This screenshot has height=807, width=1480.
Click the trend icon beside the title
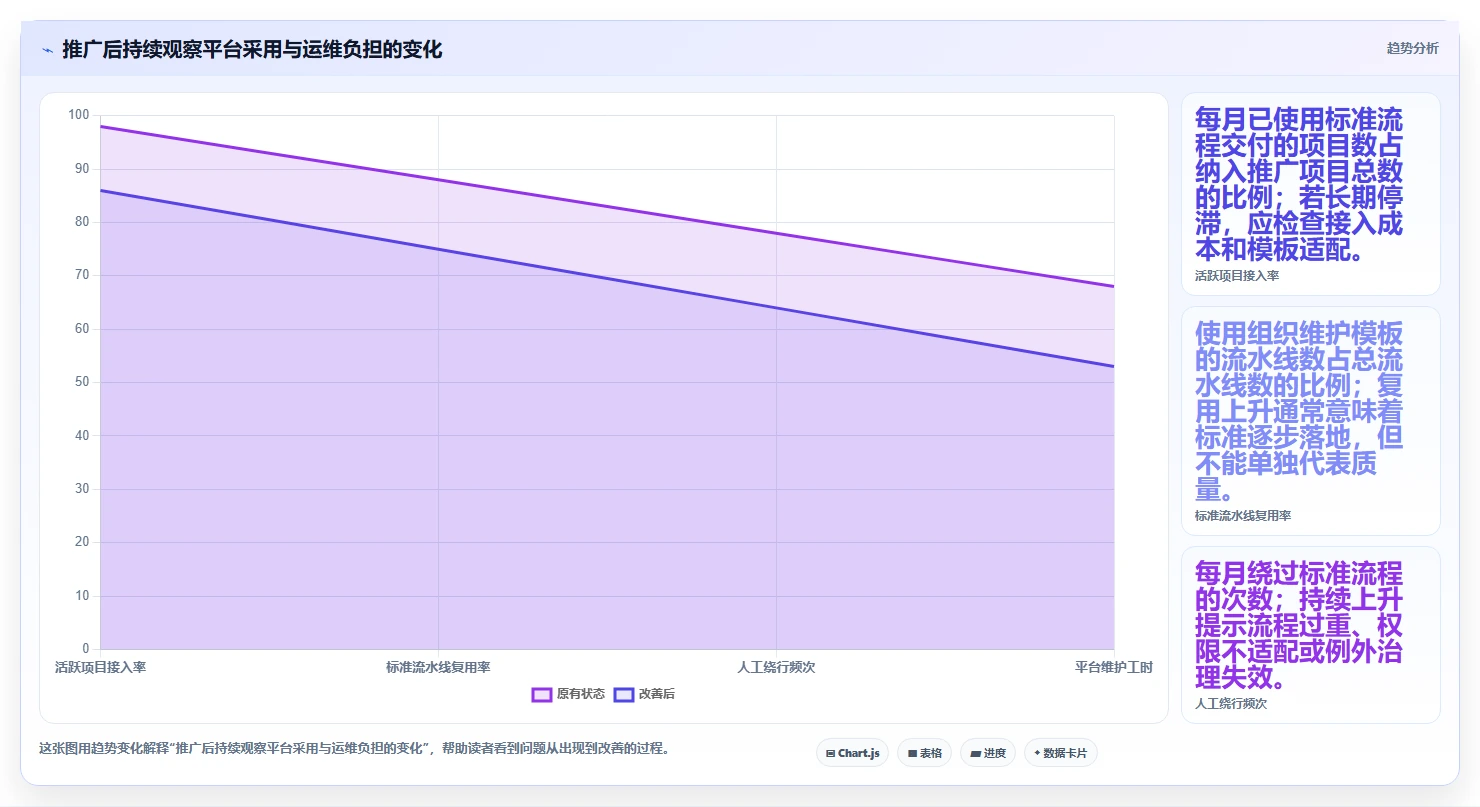(x=47, y=49)
